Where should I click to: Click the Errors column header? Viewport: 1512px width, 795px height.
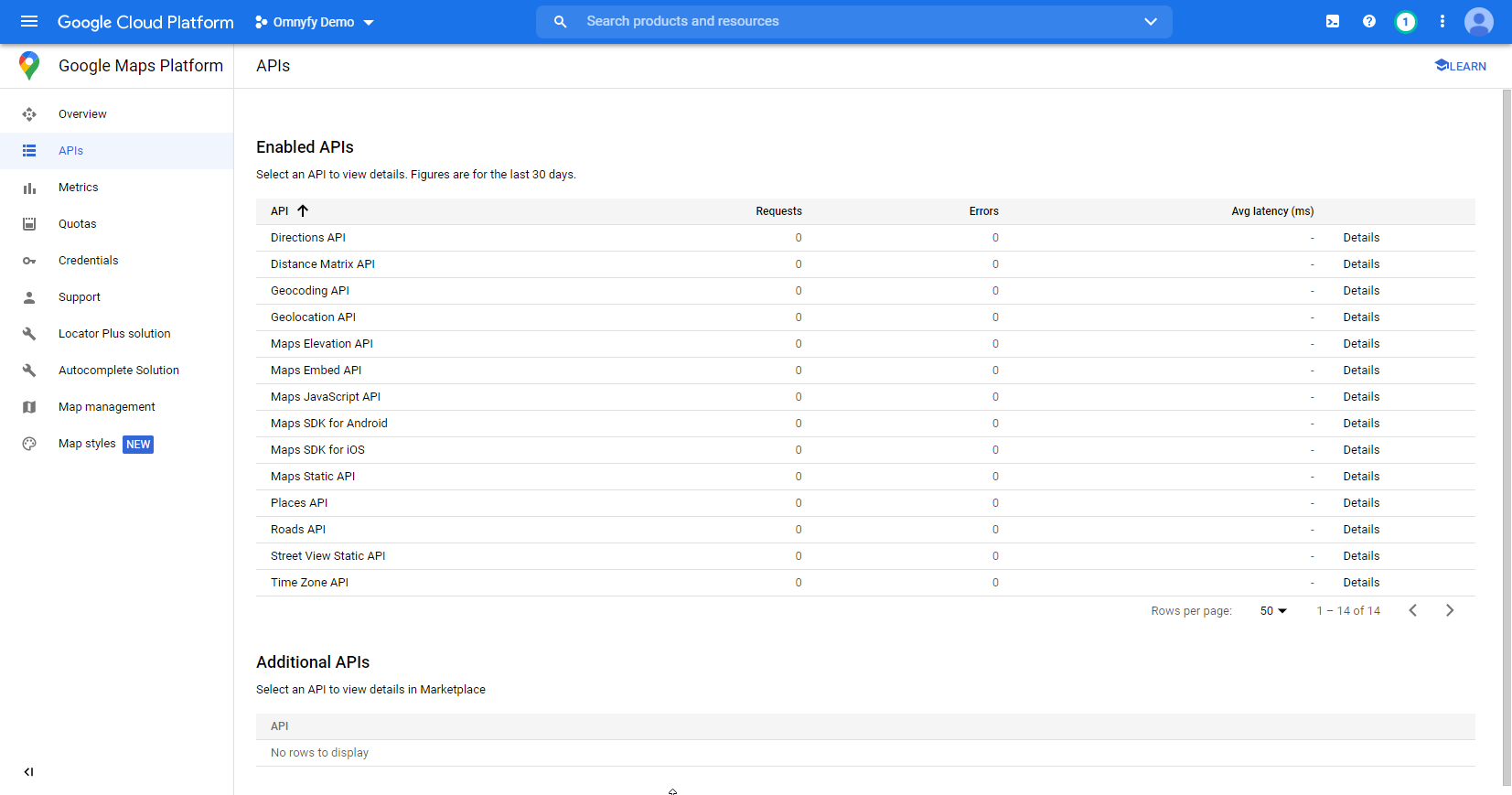point(984,211)
